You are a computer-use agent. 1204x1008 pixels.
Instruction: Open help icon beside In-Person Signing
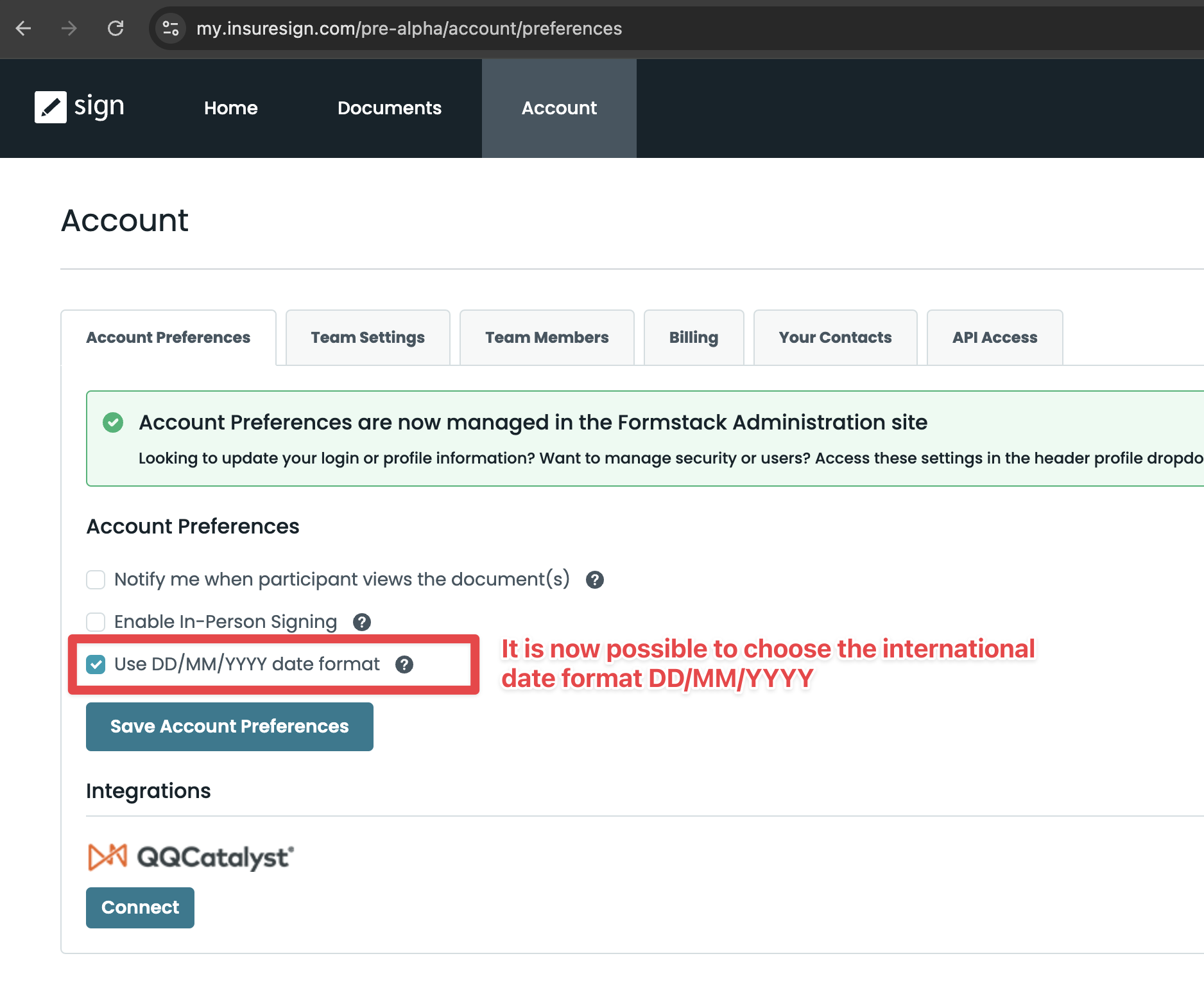coord(362,622)
